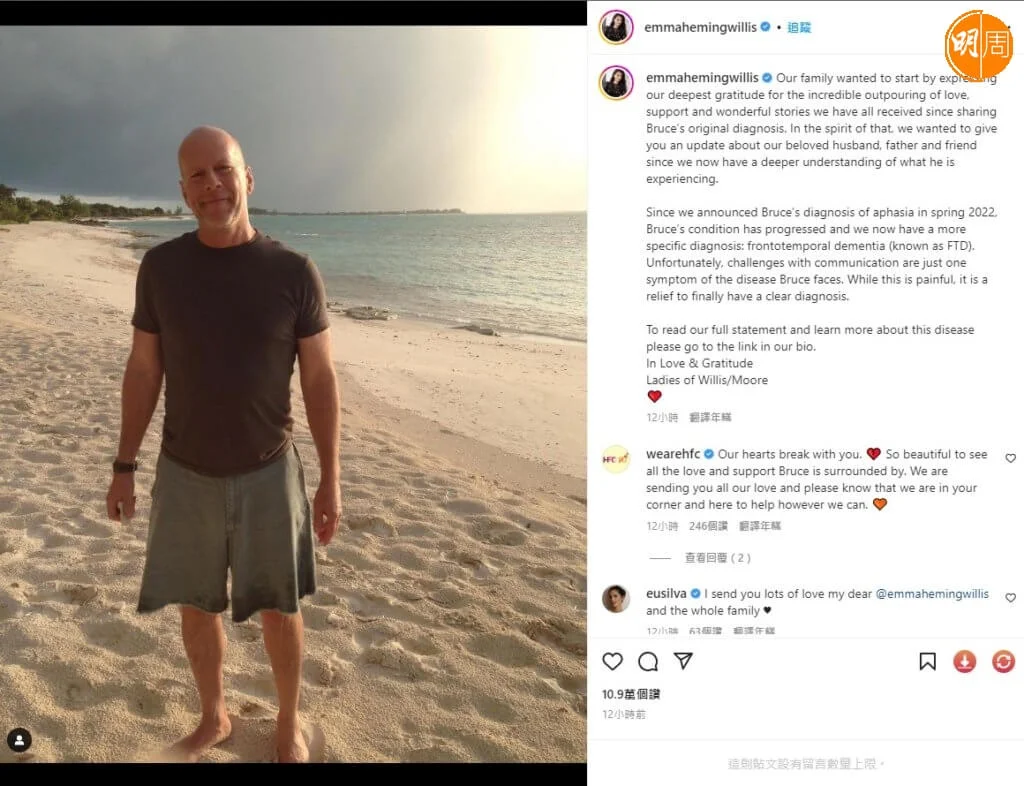Open the 10.9萬 likes count list
Viewport: 1024px width, 786px height.
(x=631, y=694)
